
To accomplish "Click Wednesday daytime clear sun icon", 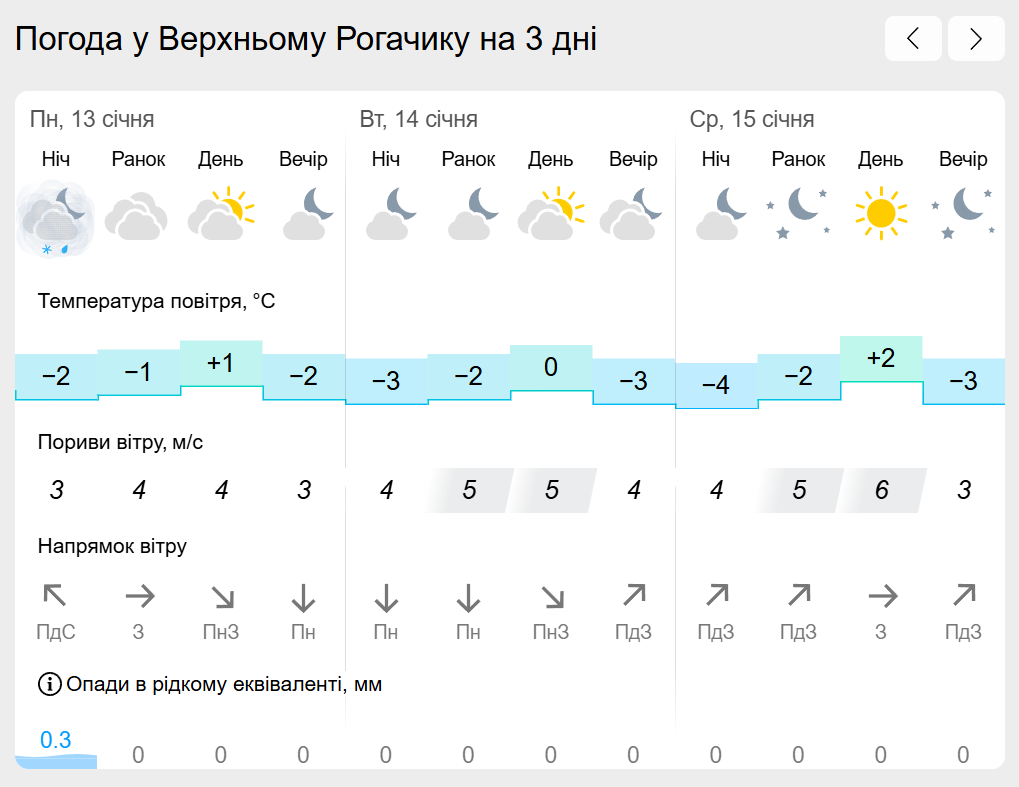I will 881,213.
